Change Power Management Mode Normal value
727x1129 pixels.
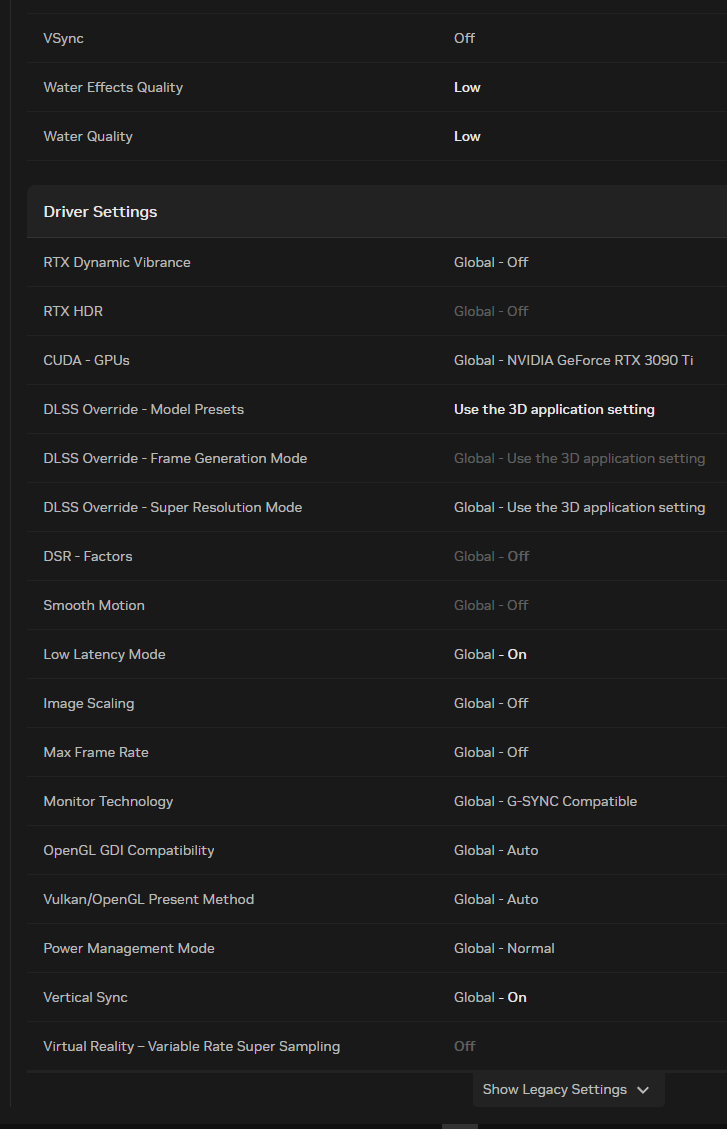point(504,948)
